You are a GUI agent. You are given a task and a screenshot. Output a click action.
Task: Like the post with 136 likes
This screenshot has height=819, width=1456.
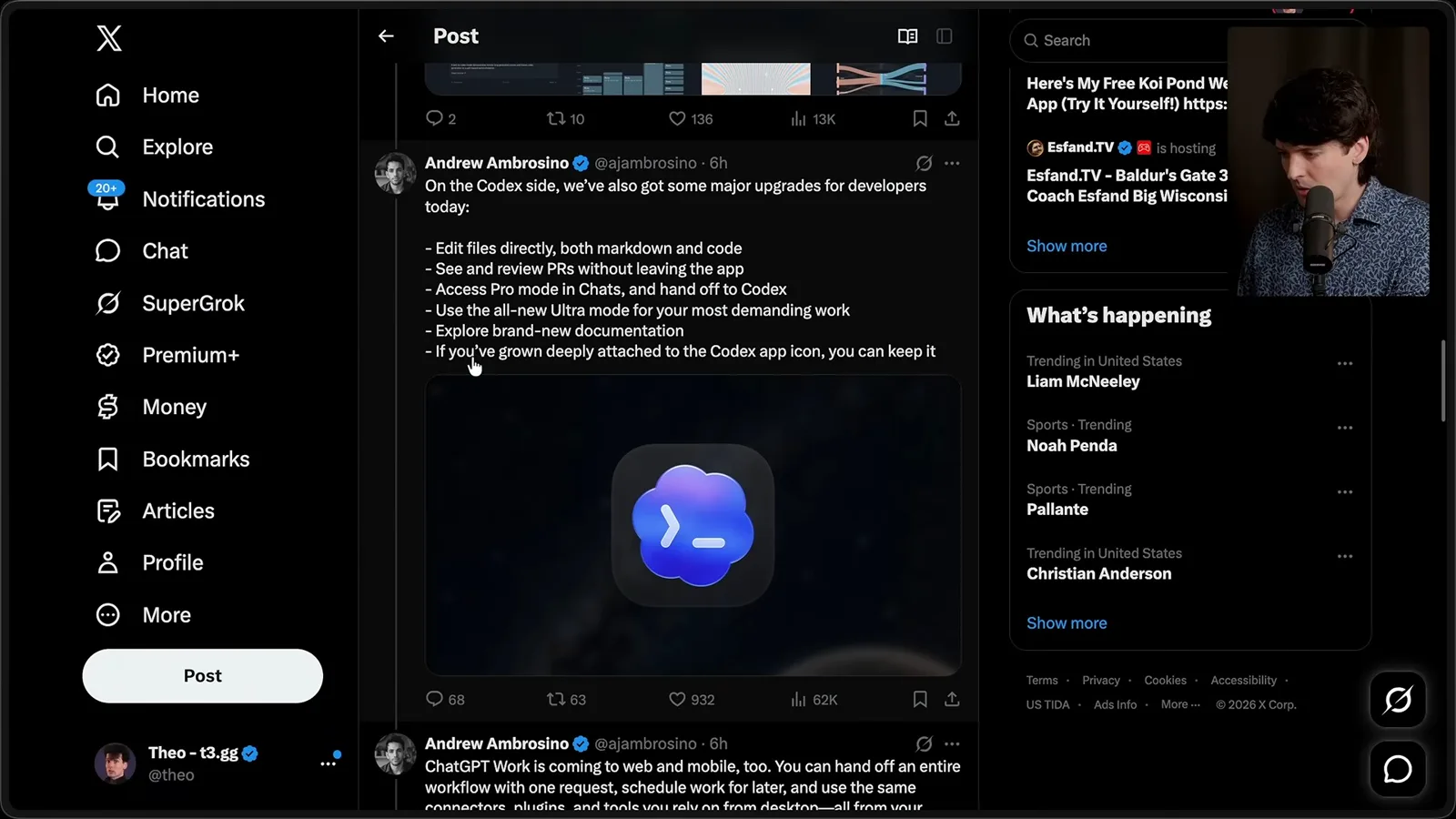[691, 118]
